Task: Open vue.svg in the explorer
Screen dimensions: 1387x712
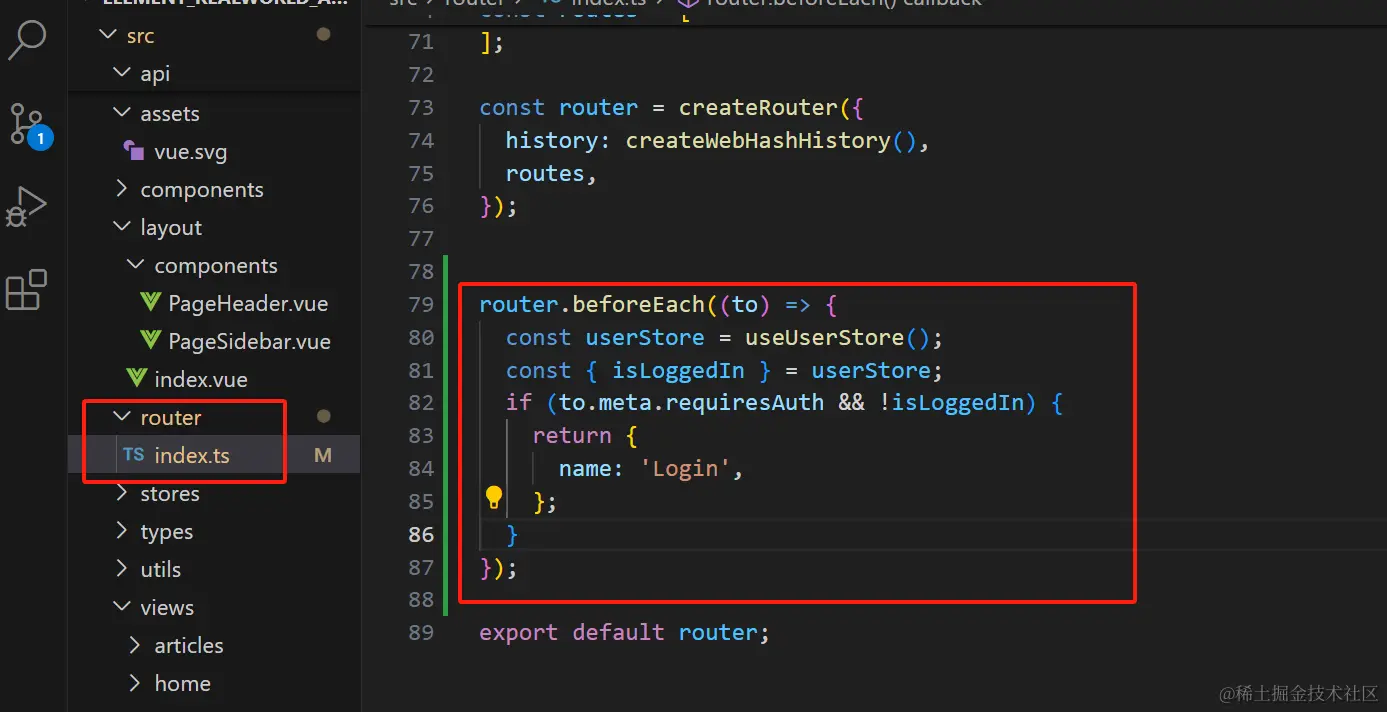Action: (x=190, y=152)
